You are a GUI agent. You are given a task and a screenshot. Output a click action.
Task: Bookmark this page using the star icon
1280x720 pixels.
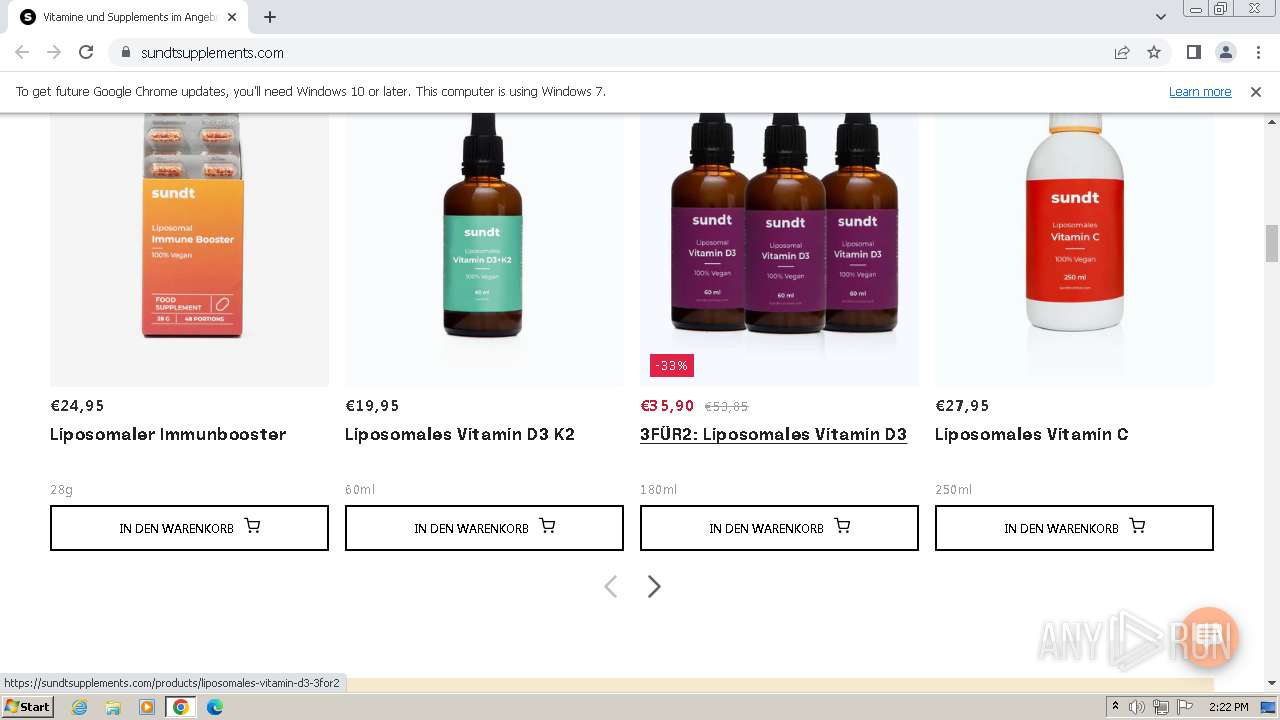point(1154,52)
